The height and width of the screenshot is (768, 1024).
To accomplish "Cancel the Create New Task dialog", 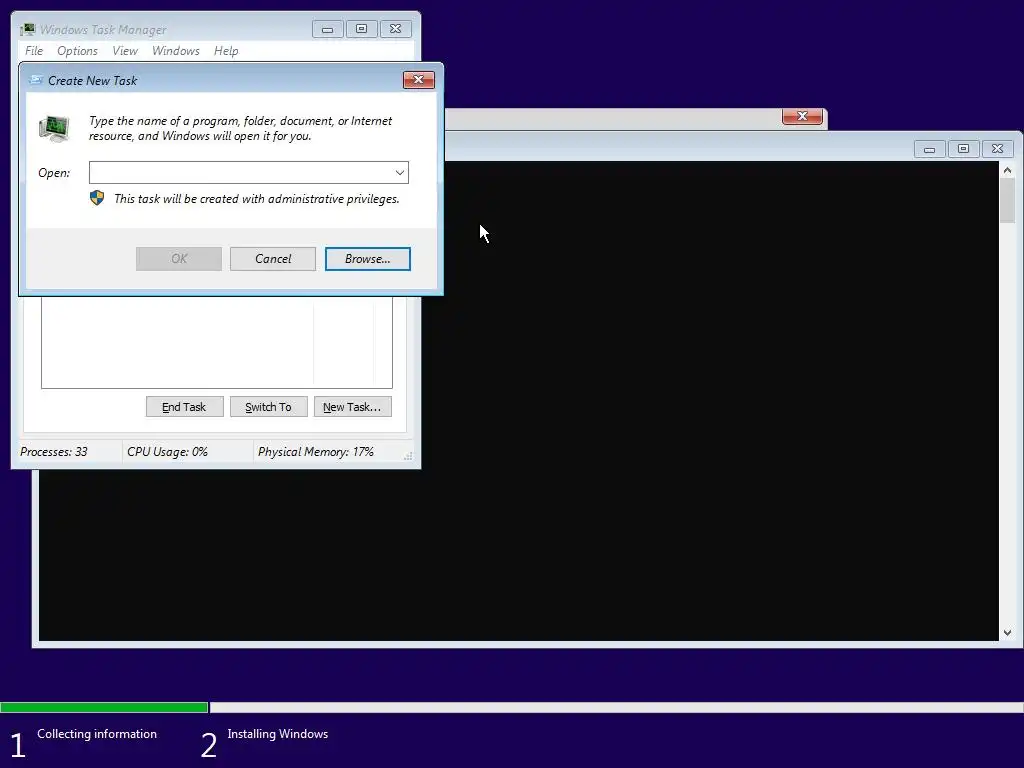I will click(x=273, y=259).
